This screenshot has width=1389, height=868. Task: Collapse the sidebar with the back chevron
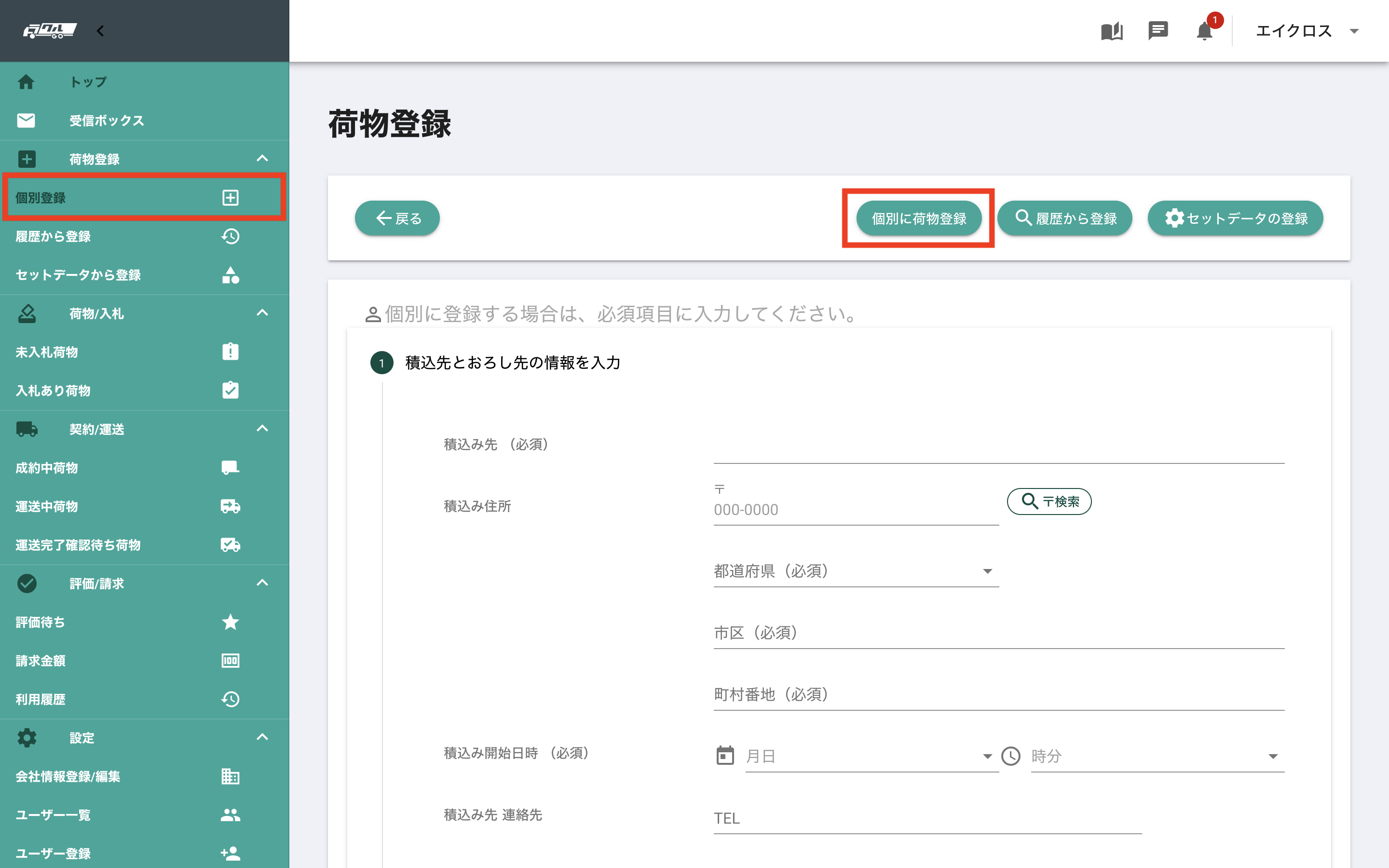(100, 31)
